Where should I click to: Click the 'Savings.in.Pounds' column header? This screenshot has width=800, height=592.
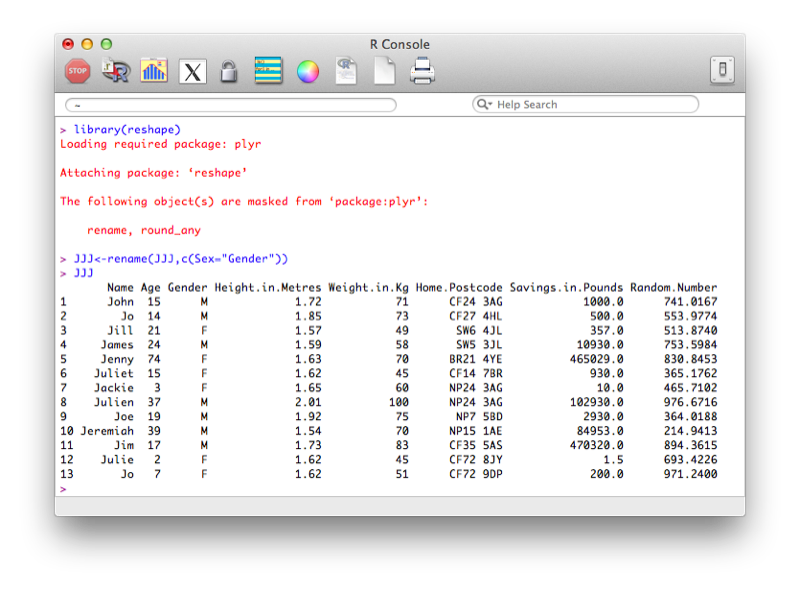(x=566, y=287)
